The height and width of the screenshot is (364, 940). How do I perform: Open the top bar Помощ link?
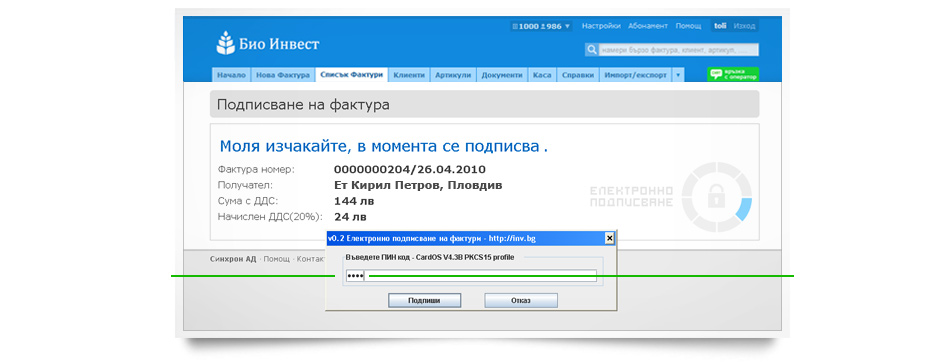(689, 26)
